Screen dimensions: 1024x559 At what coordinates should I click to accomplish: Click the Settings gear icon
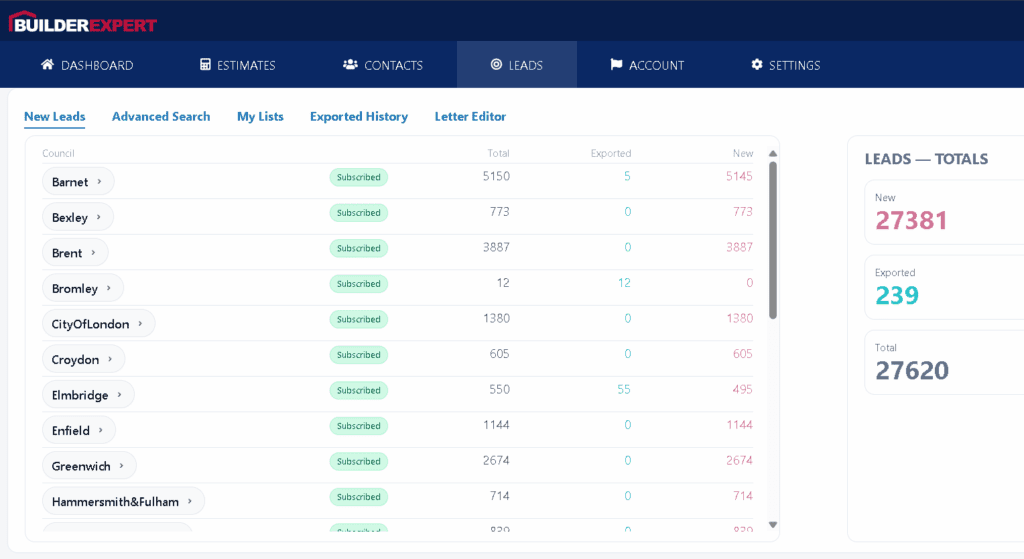[757, 65]
